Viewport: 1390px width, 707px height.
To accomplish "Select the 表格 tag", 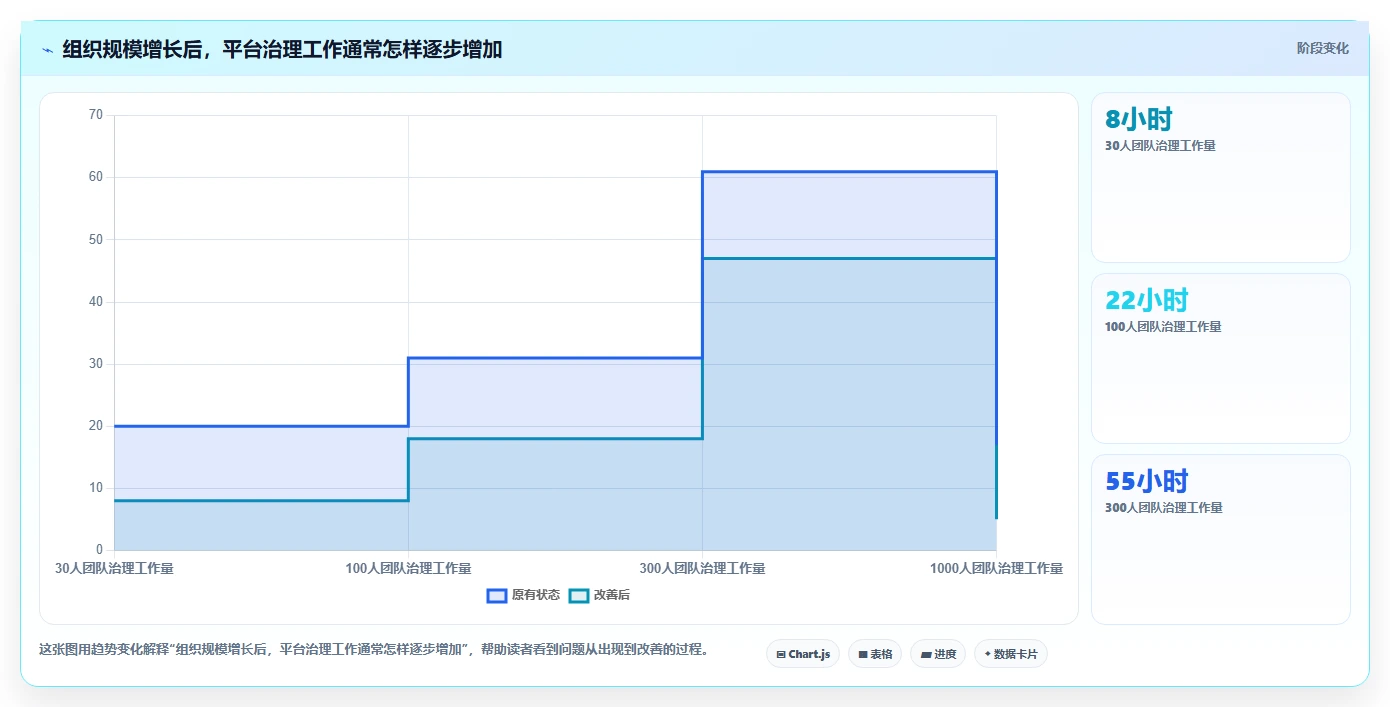I will (875, 654).
